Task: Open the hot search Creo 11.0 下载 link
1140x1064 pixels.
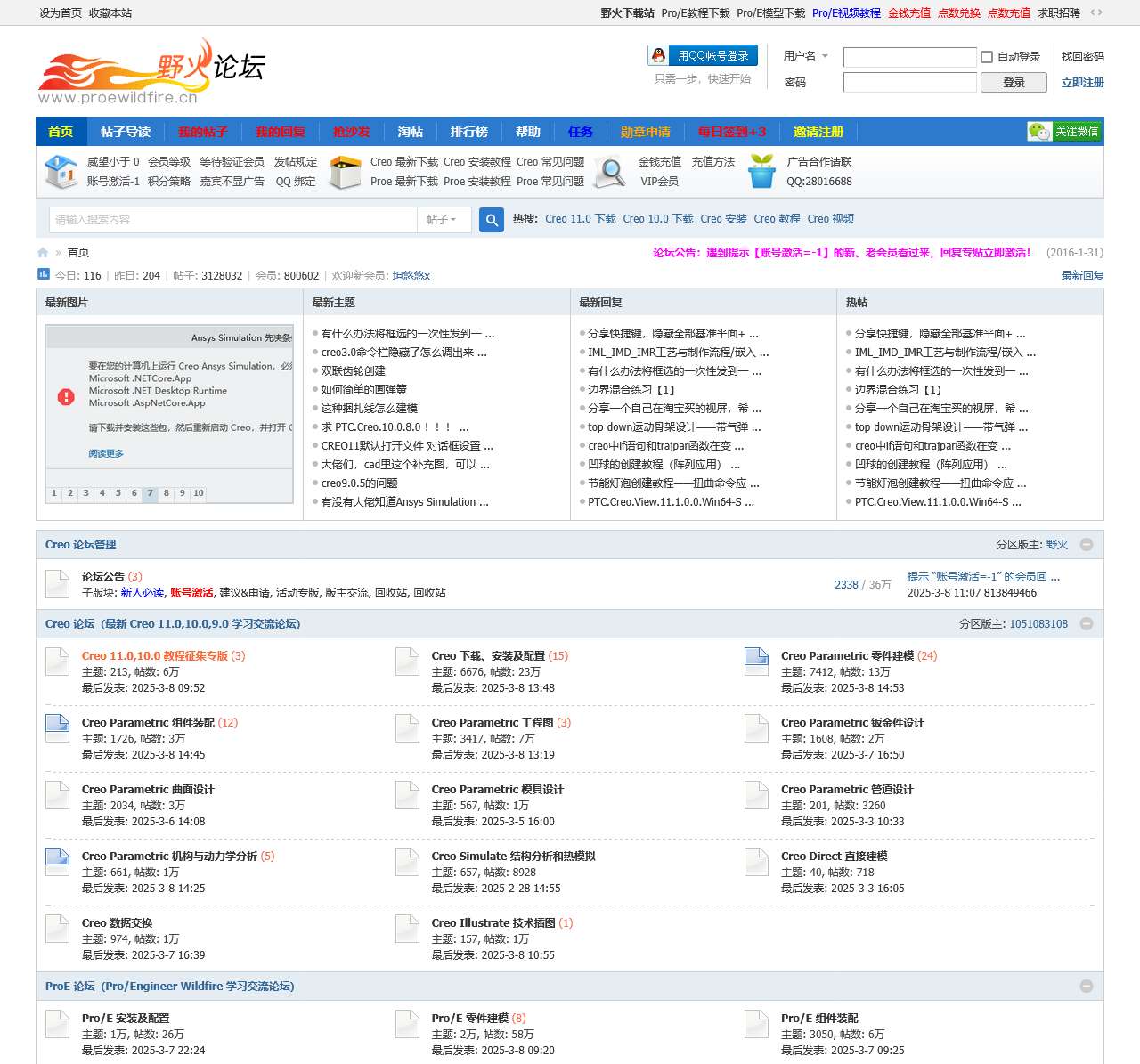Action: pyautogui.click(x=581, y=219)
